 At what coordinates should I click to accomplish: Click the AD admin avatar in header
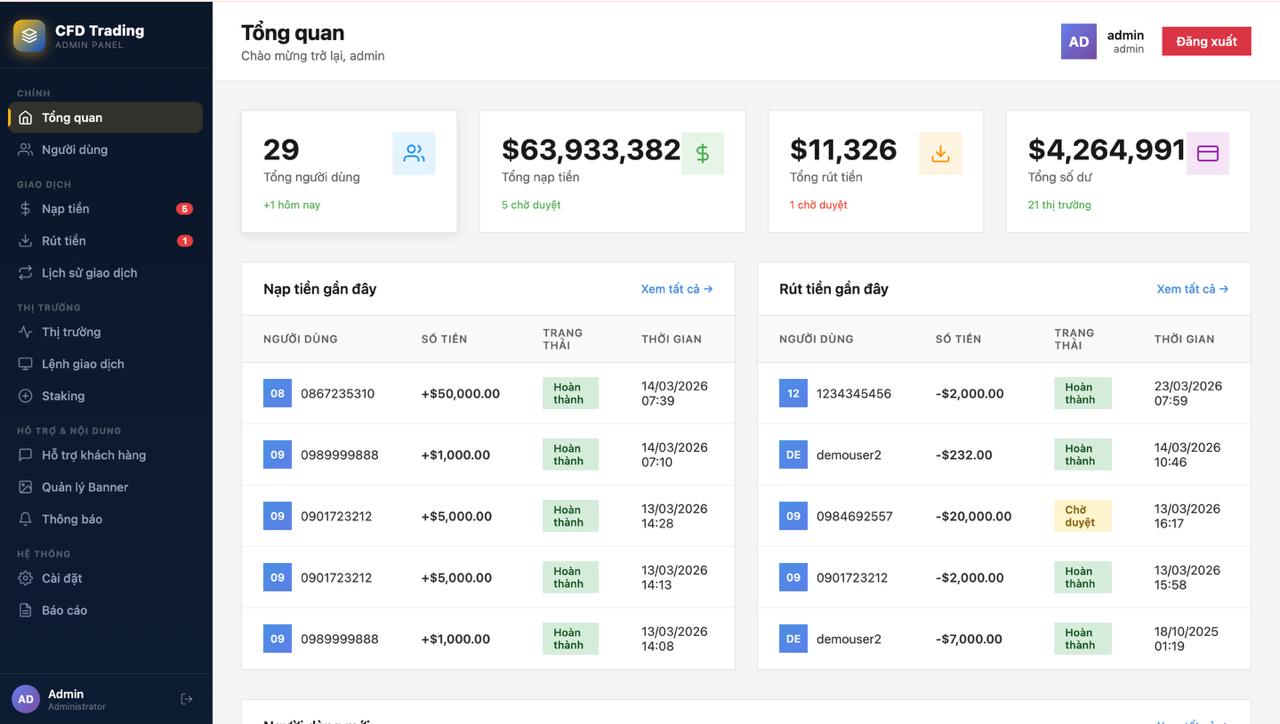(x=1078, y=41)
